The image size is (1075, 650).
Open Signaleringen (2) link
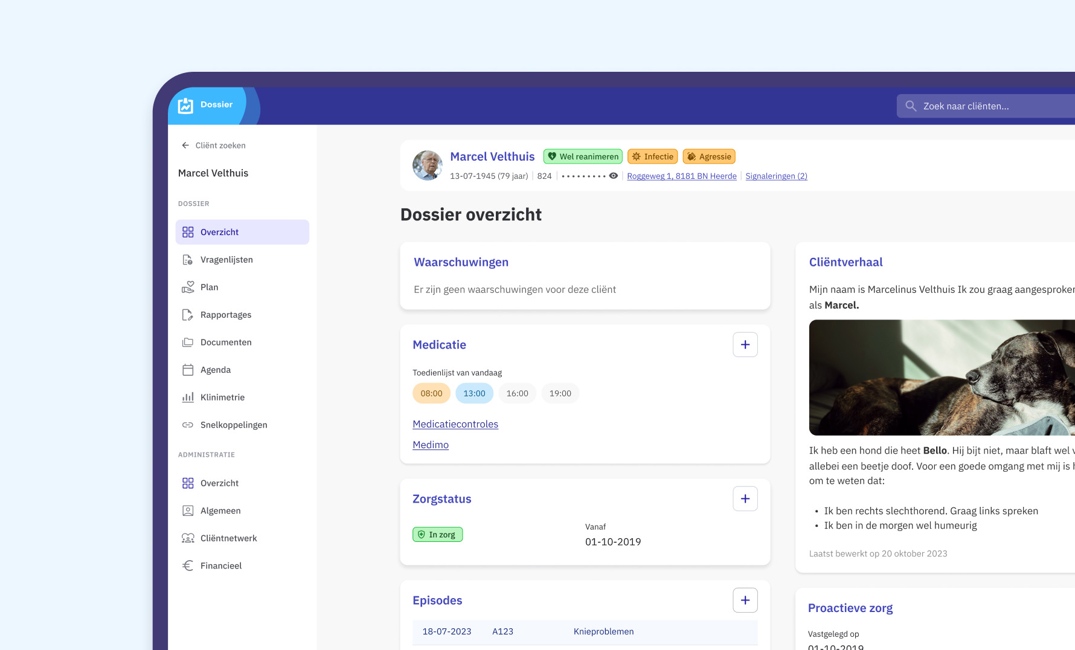(776, 176)
